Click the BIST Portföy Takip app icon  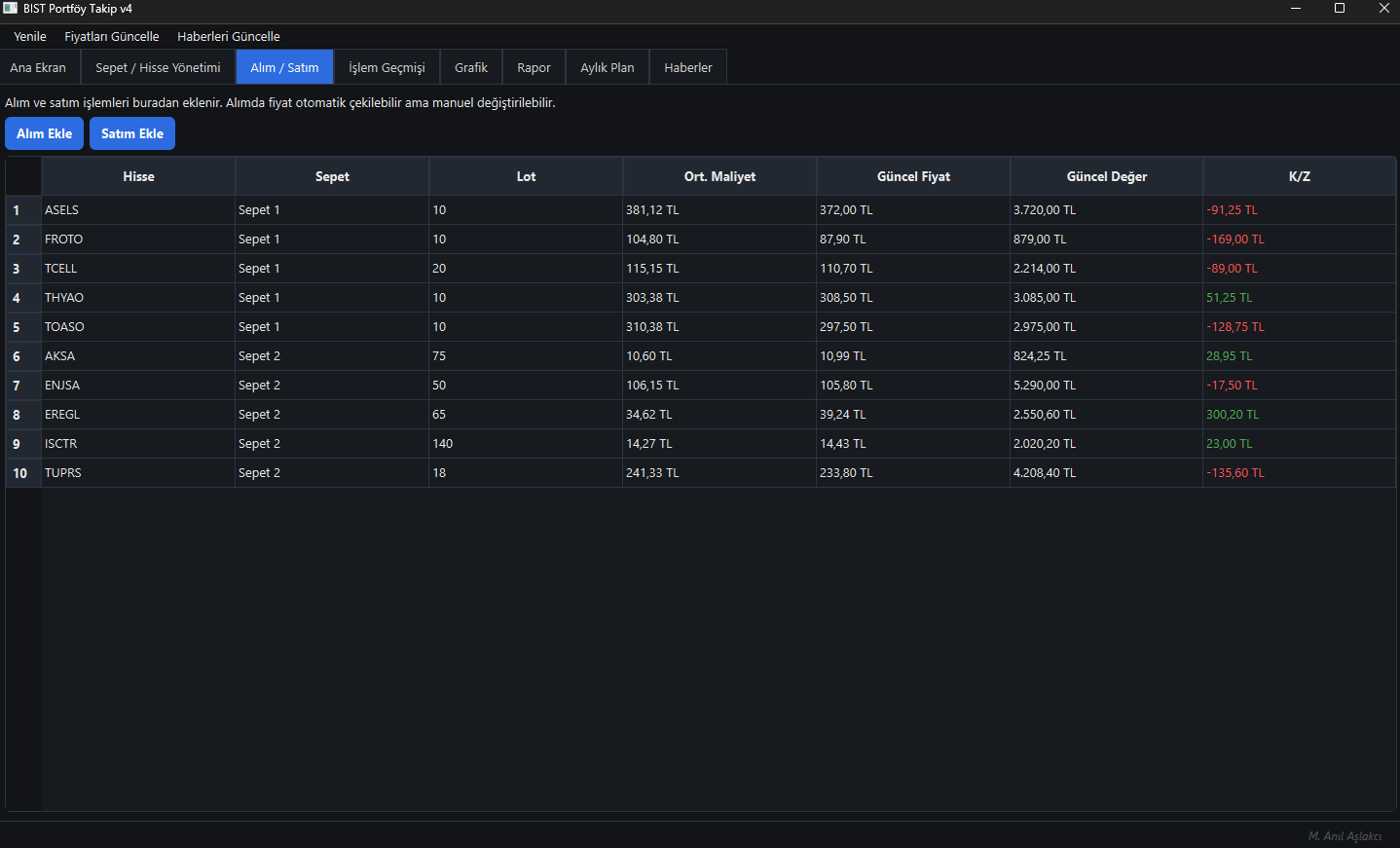(x=11, y=8)
